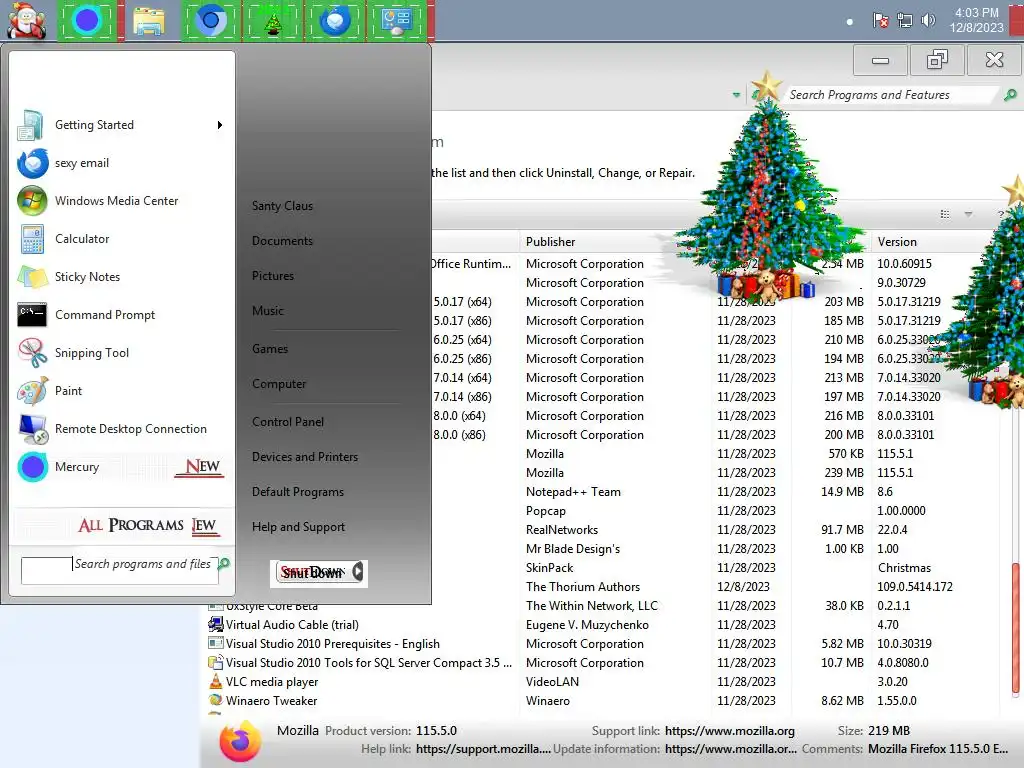The height and width of the screenshot is (768, 1024).
Task: Open Music from start menu
Action: click(268, 311)
